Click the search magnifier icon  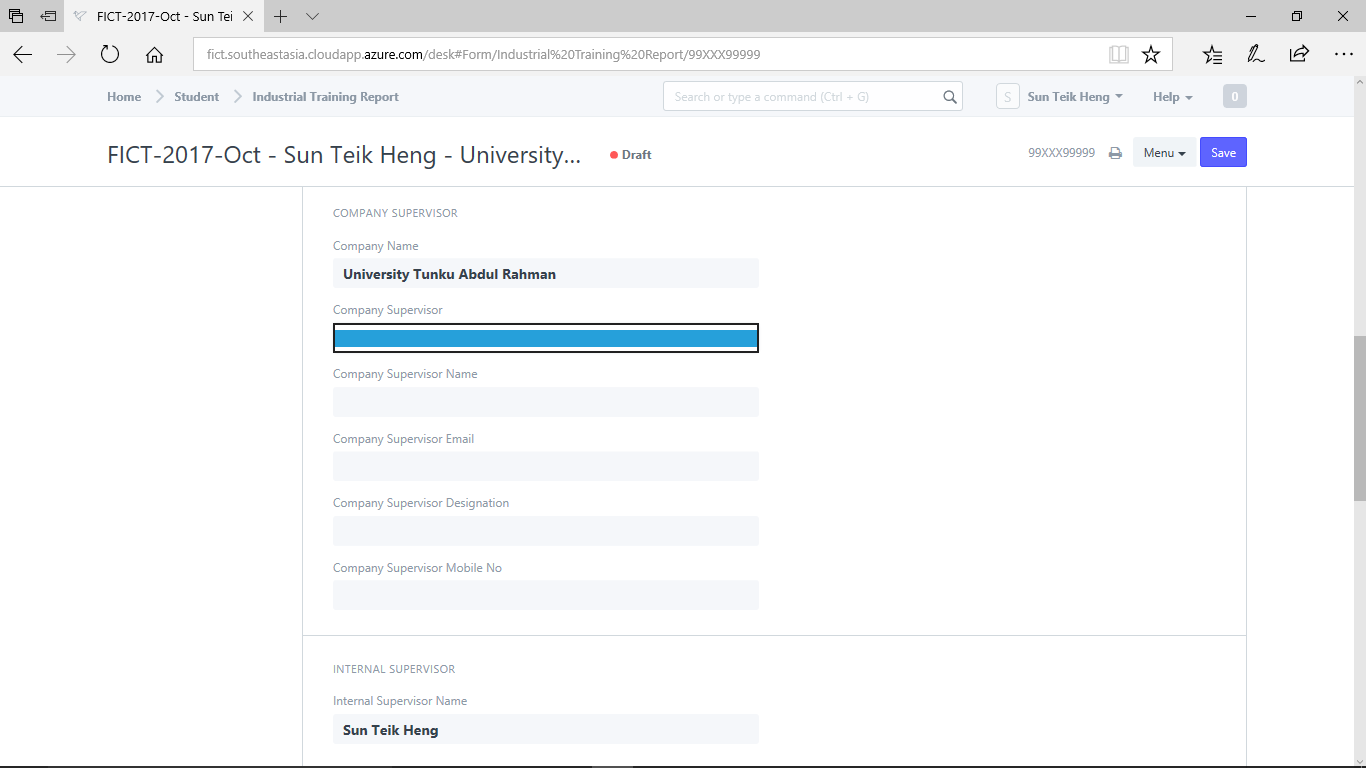click(949, 97)
